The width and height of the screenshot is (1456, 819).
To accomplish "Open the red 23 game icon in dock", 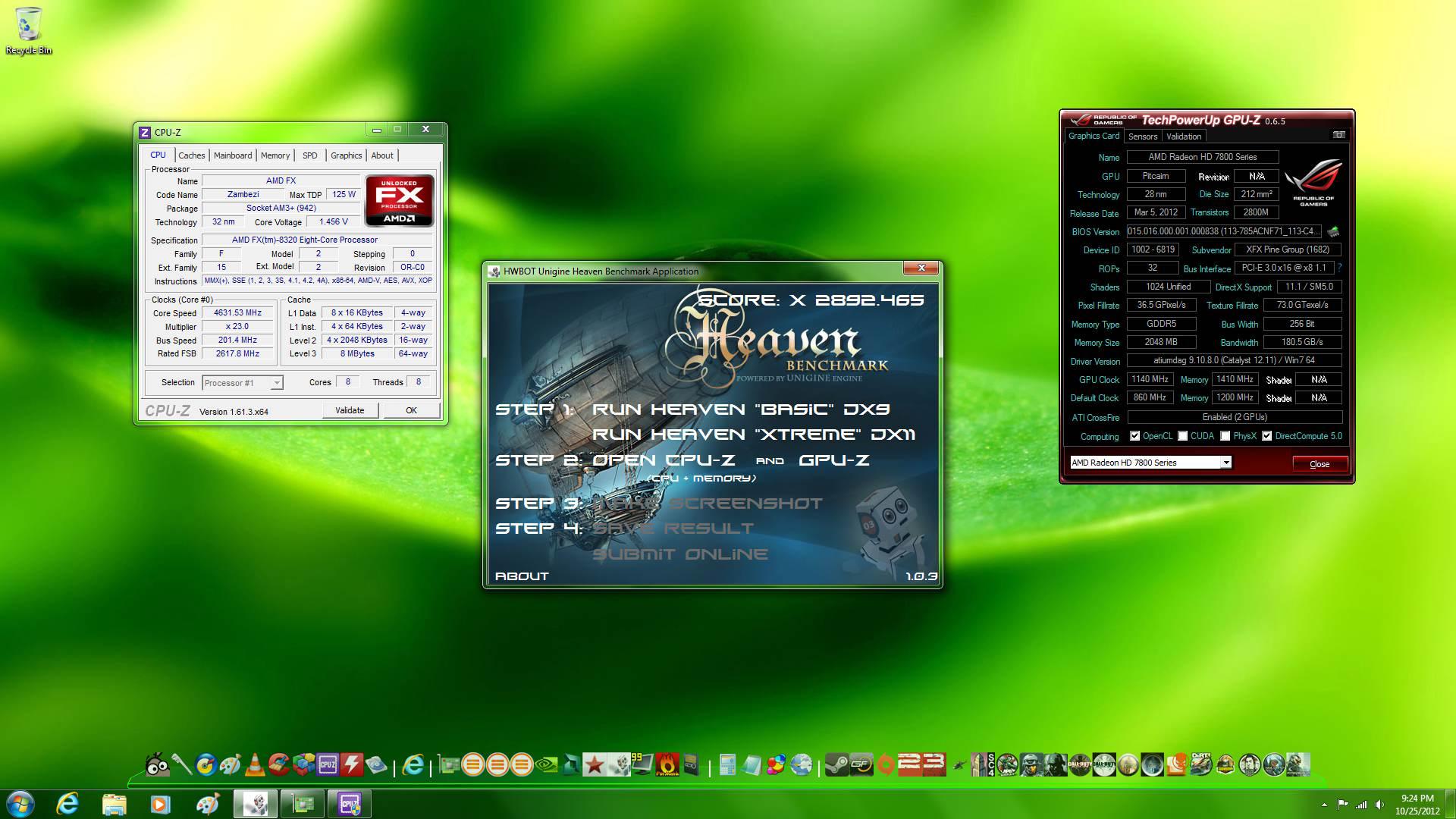I will pos(922,764).
